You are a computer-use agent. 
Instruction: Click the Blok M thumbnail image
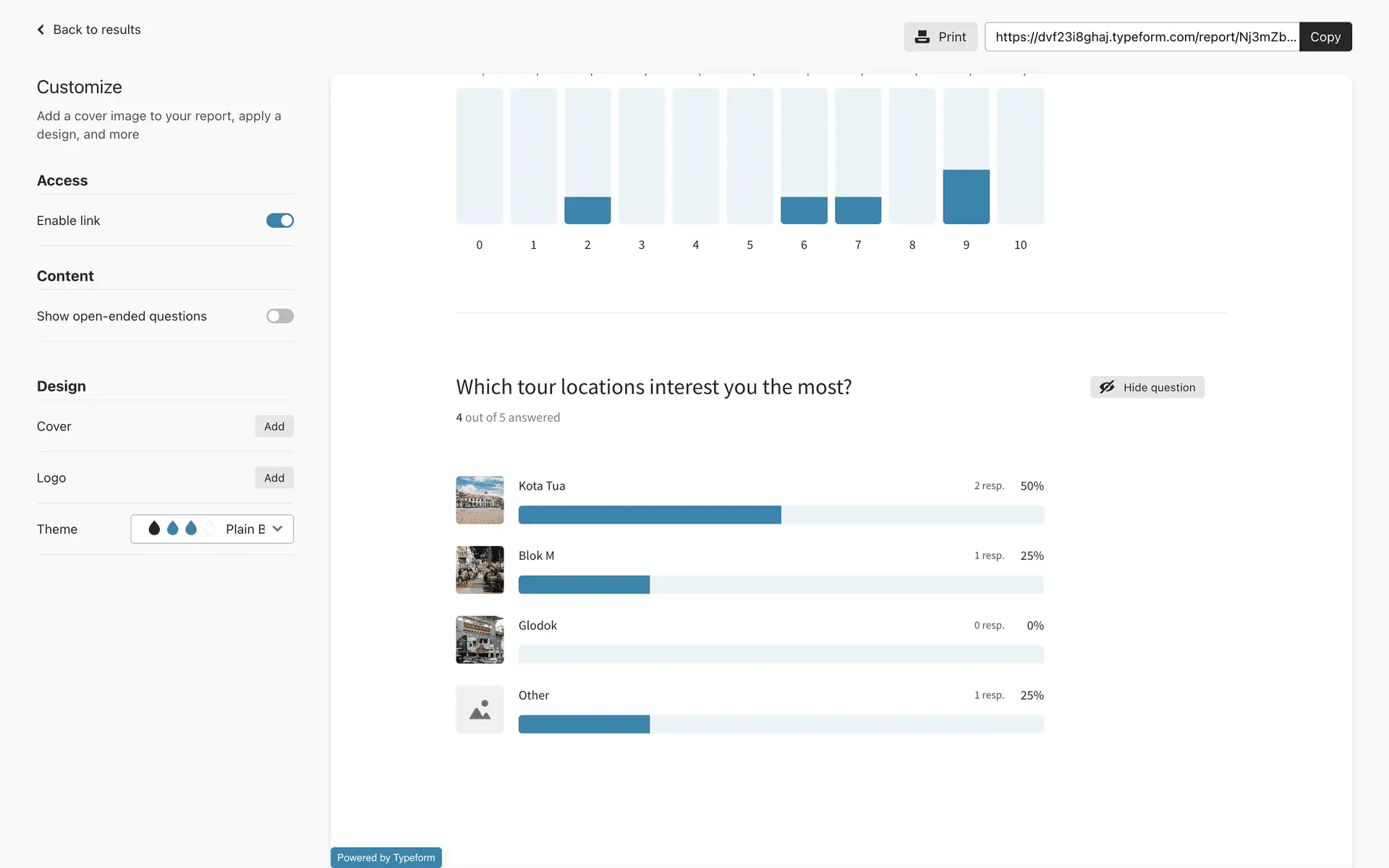(x=480, y=570)
